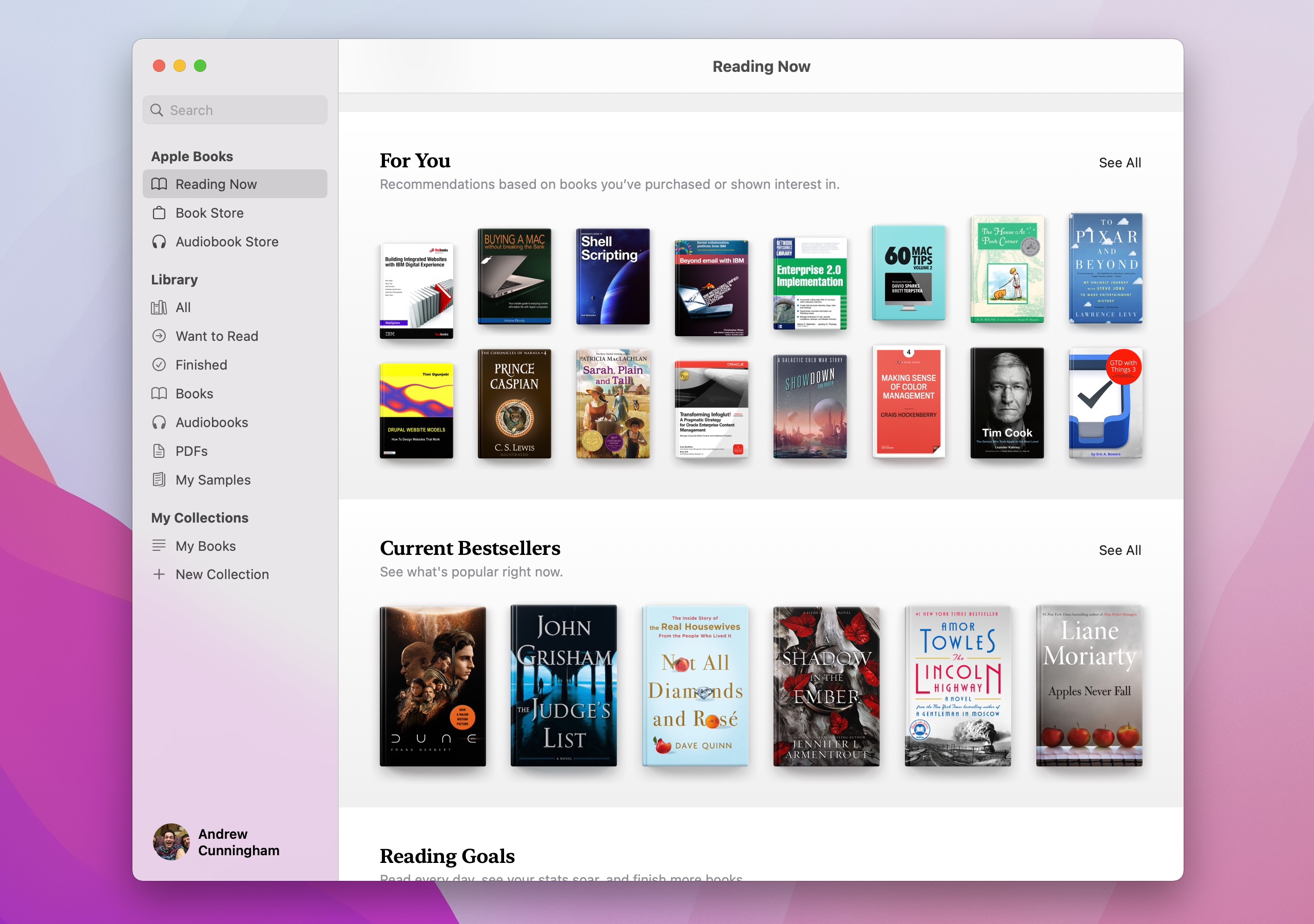Open Enterprise 2.0 Implementation book

[810, 283]
